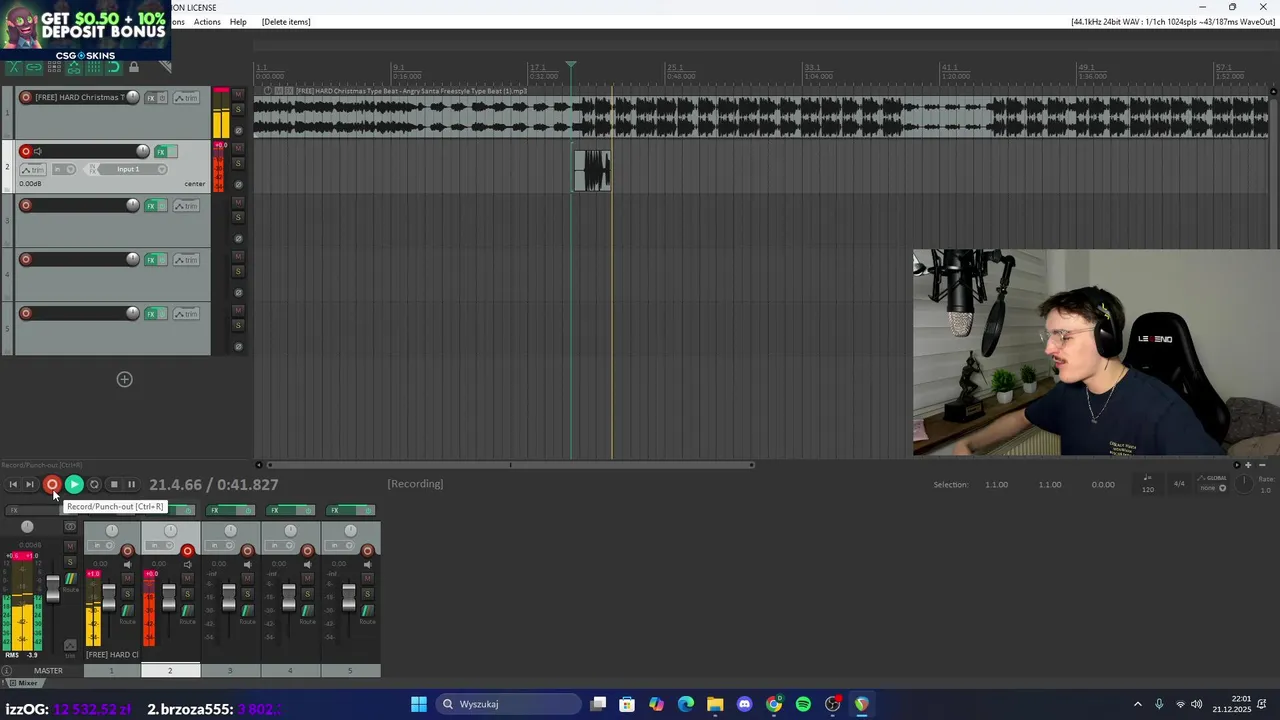Toggle the Repeat loop button in transport
Viewport: 1280px width, 720px height.
94,484
